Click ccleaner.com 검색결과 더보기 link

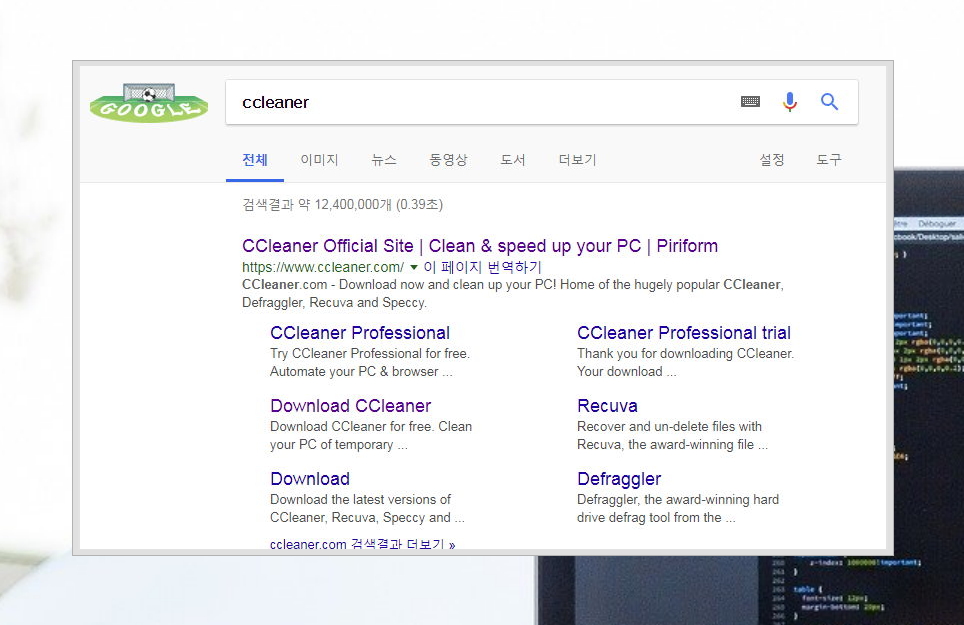(x=362, y=543)
